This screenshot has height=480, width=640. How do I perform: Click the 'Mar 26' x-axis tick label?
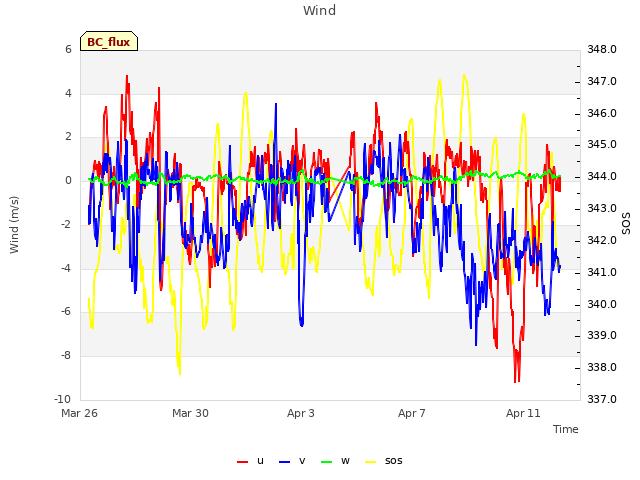click(80, 413)
